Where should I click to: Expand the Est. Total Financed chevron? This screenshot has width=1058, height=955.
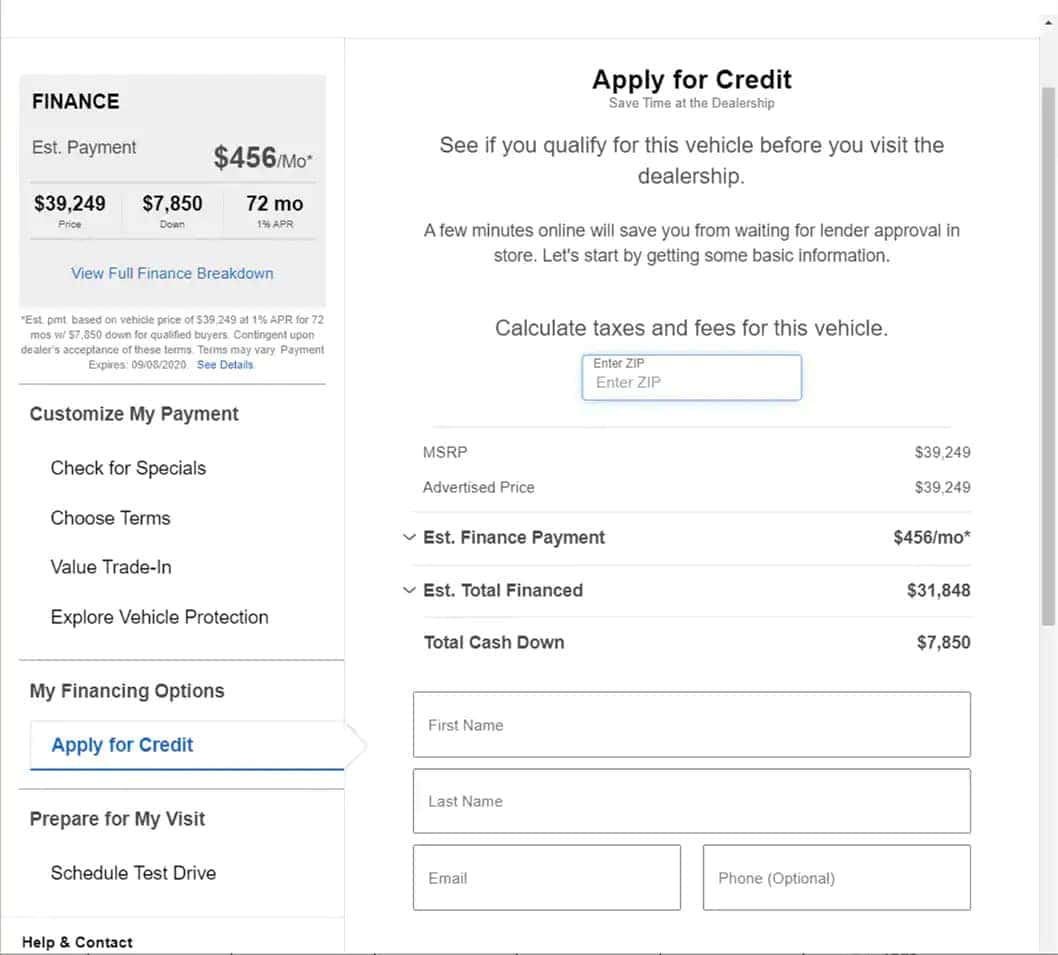tap(409, 590)
